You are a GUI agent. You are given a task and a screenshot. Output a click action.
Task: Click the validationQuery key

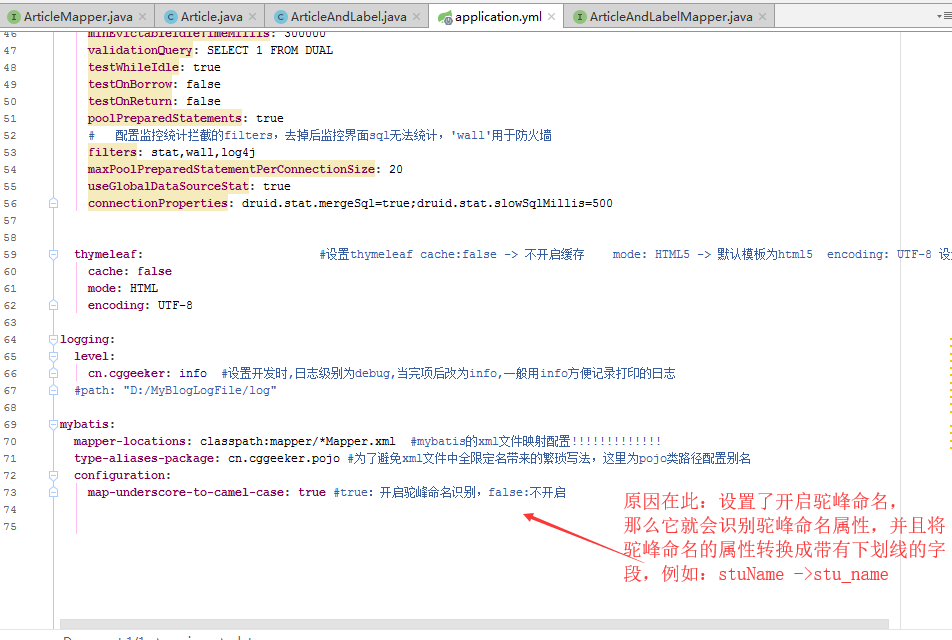tap(140, 50)
